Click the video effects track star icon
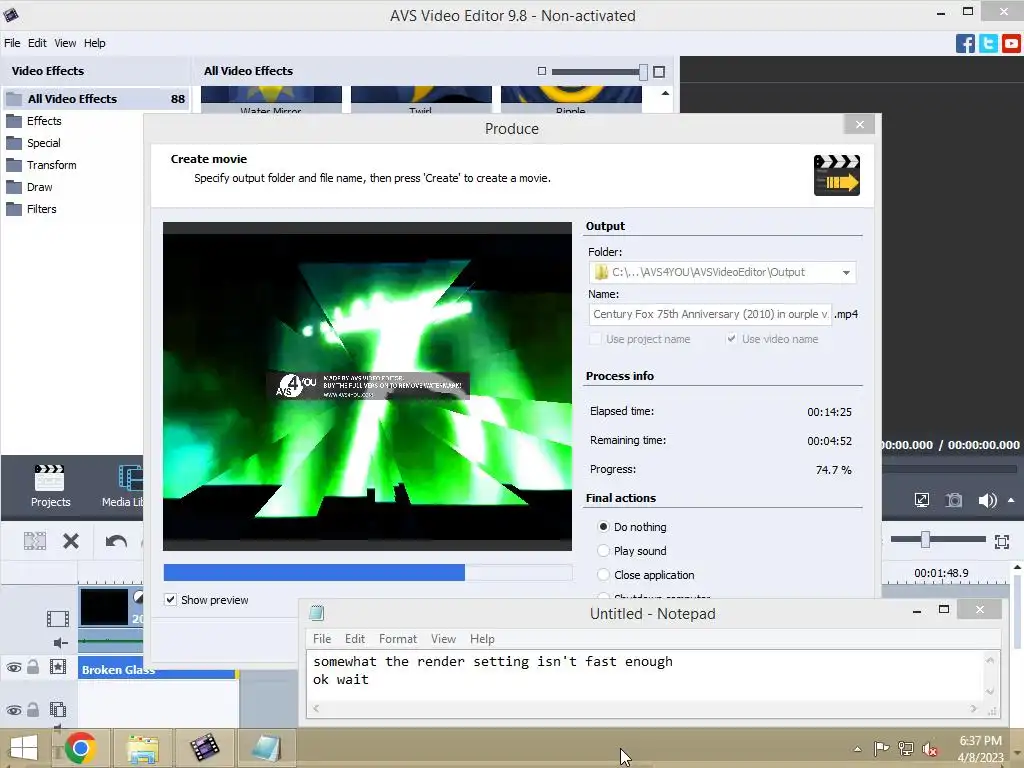This screenshot has height=768, width=1024. point(57,667)
